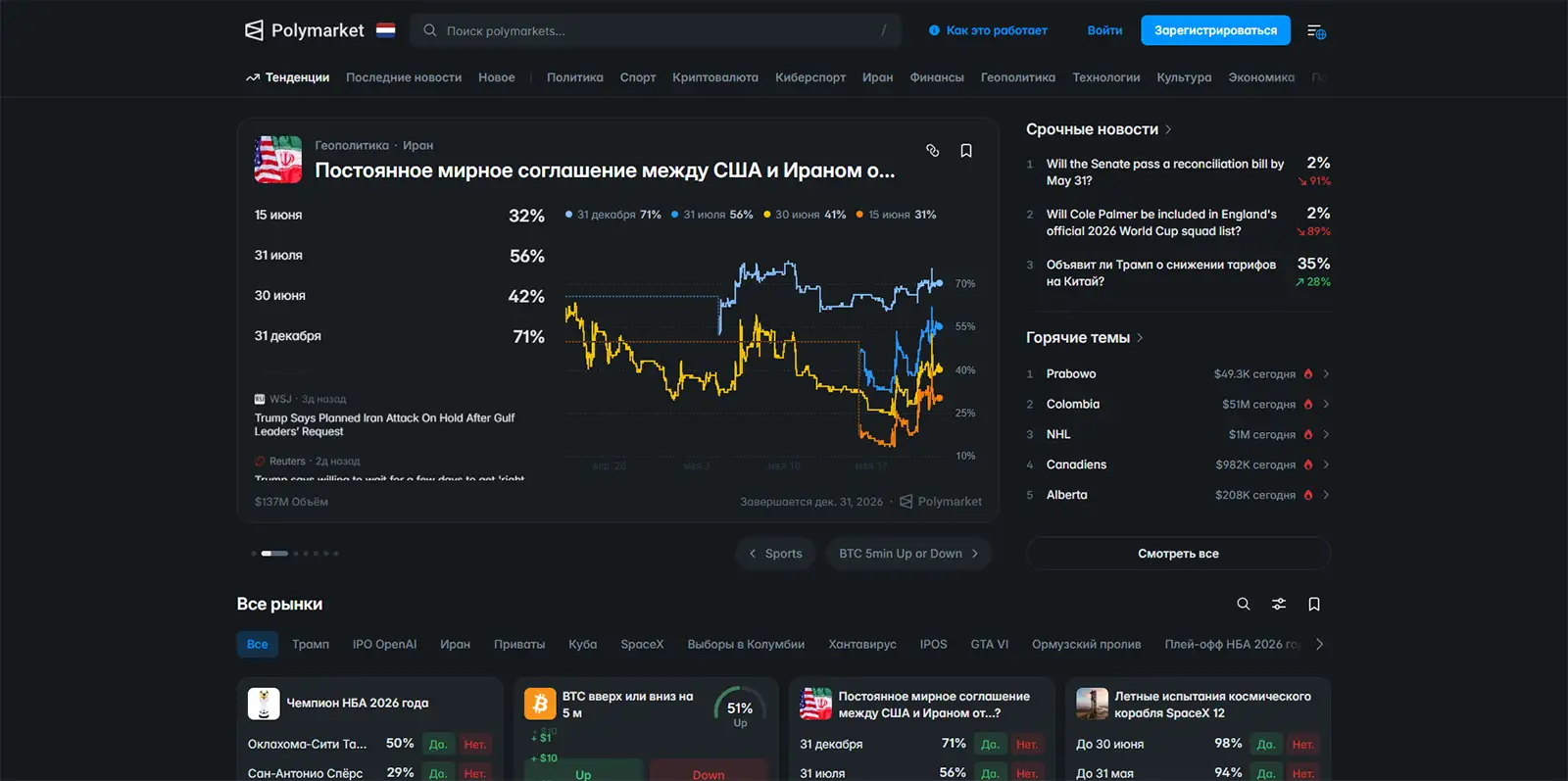Select Да for До 30 июня on SpaceX card
Viewport: 1568px width, 781px height.
pos(1266,745)
